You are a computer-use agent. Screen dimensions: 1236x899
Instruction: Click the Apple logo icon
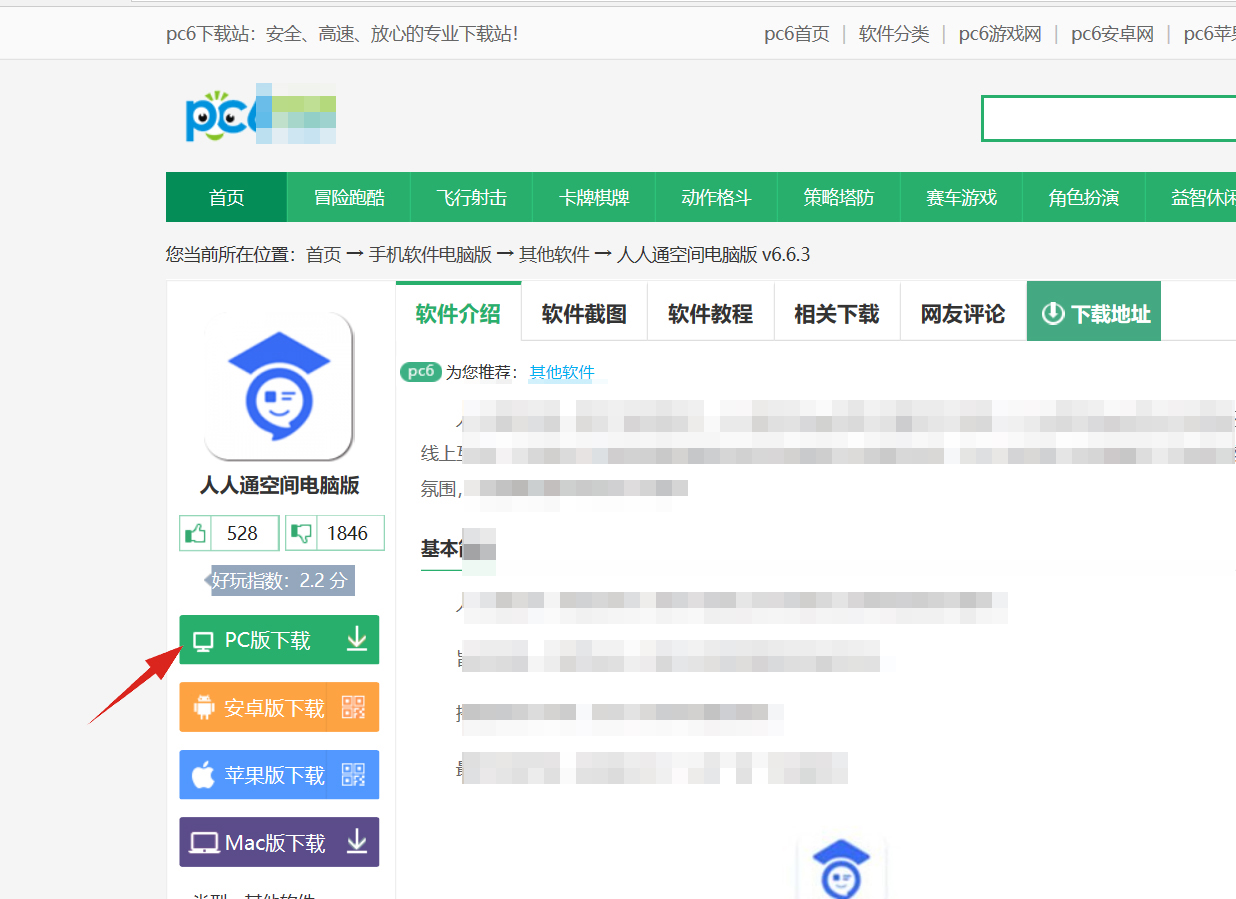point(203,774)
